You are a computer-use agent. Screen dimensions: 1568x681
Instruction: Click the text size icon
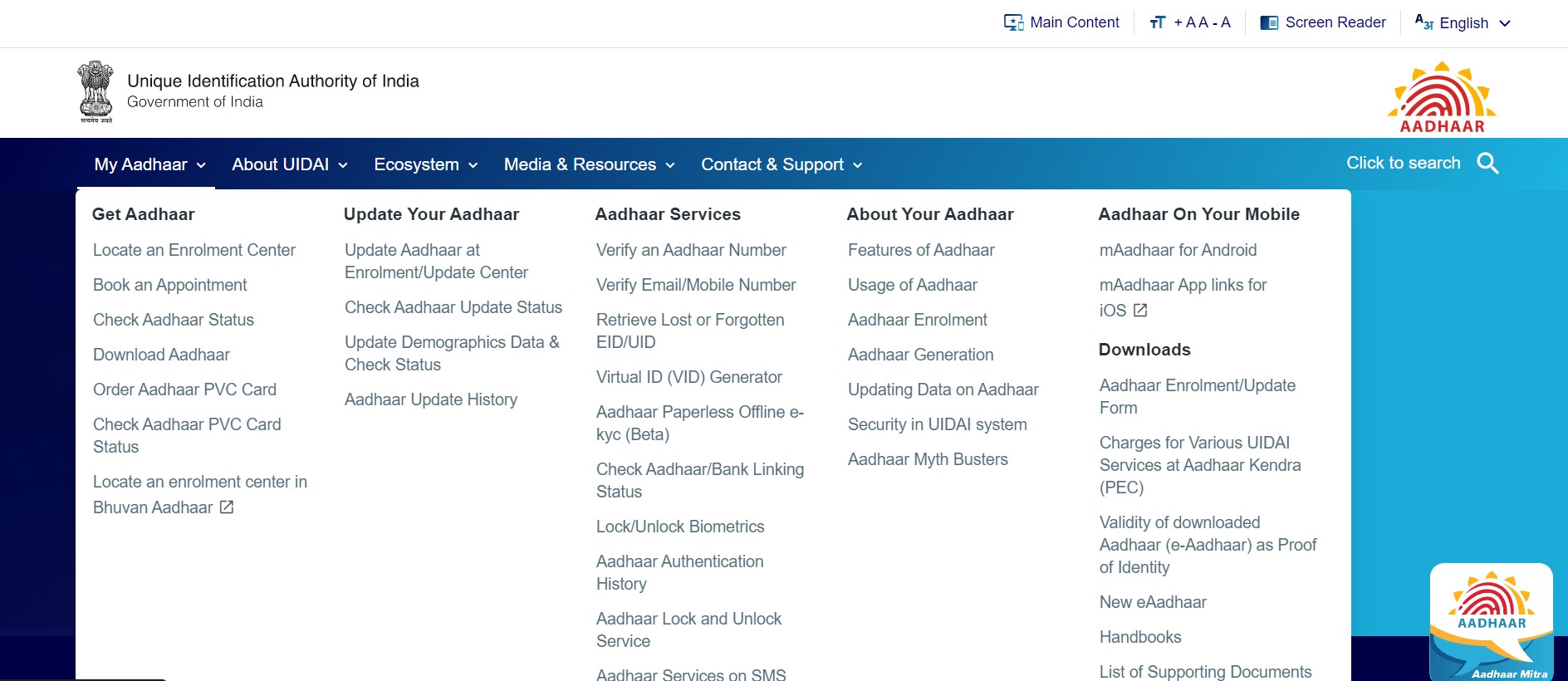click(1158, 22)
